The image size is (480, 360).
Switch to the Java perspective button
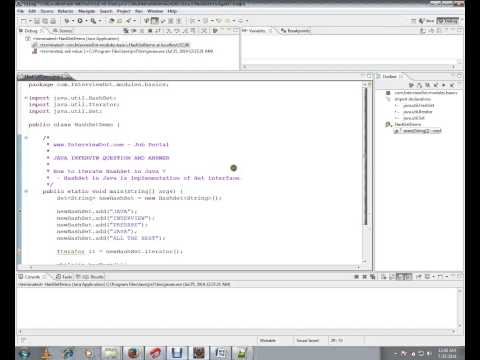click(427, 21)
